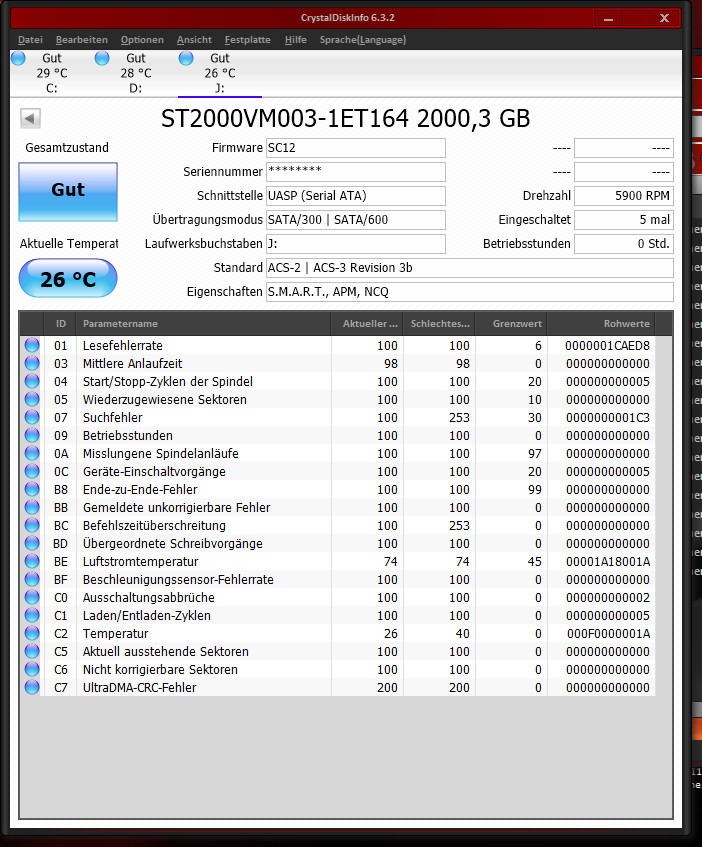Click the previous disk arrow icon
Viewport: 702px width, 847px height.
tap(30, 118)
